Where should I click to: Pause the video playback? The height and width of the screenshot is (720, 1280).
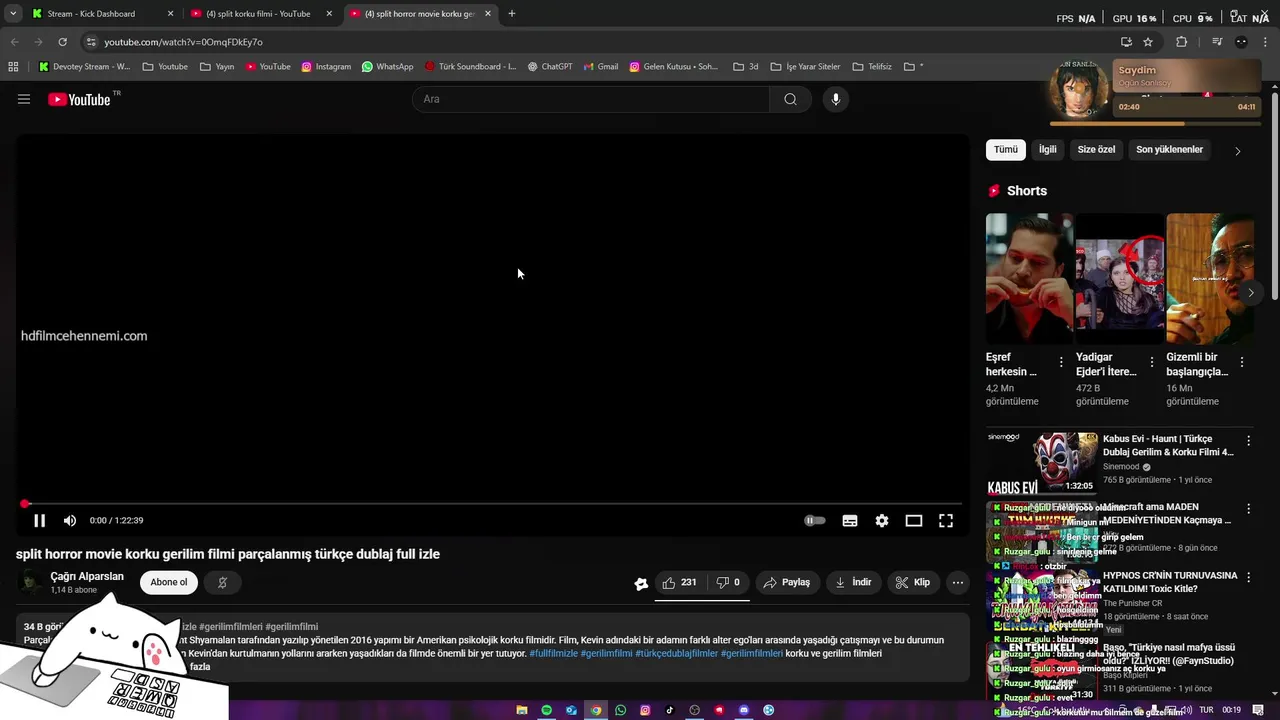(39, 520)
